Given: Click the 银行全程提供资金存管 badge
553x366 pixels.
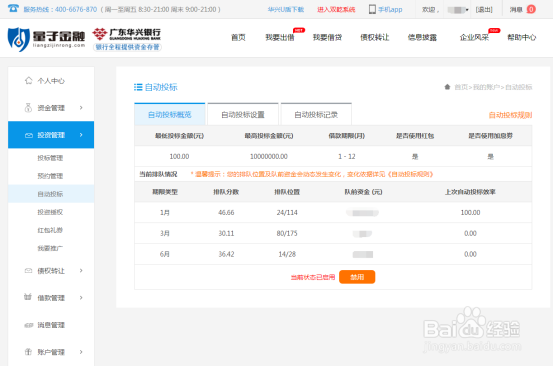Looking at the screenshot, I should tap(127, 47).
